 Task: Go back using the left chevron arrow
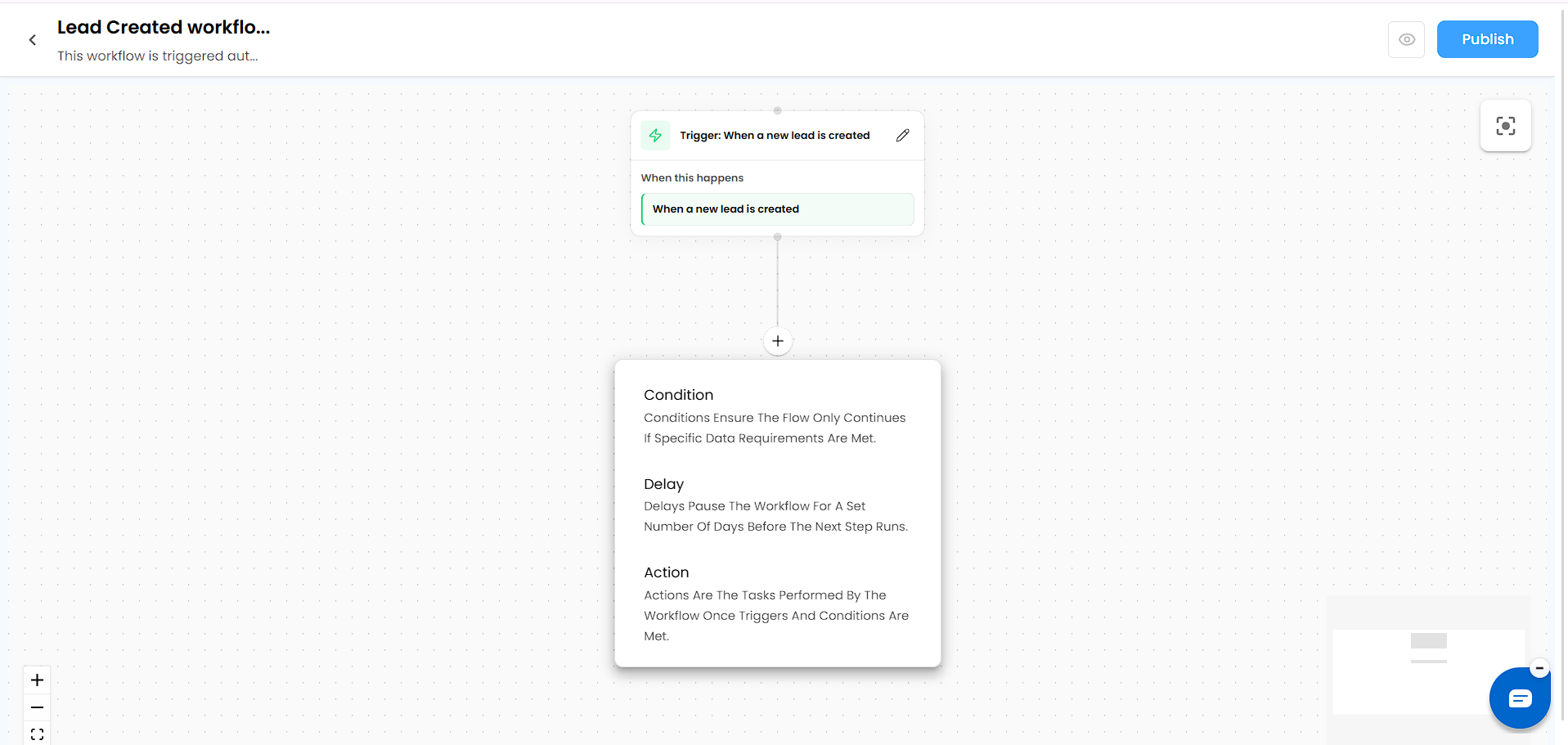[33, 39]
